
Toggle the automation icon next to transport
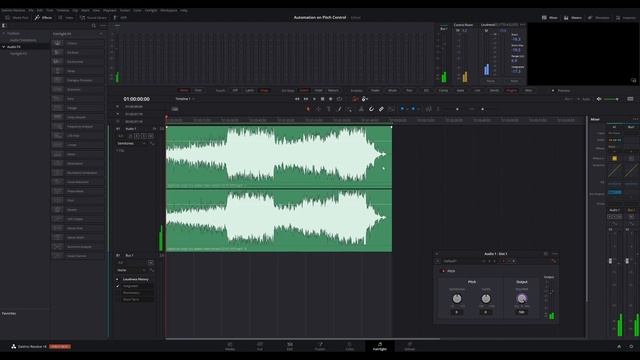coord(355,99)
